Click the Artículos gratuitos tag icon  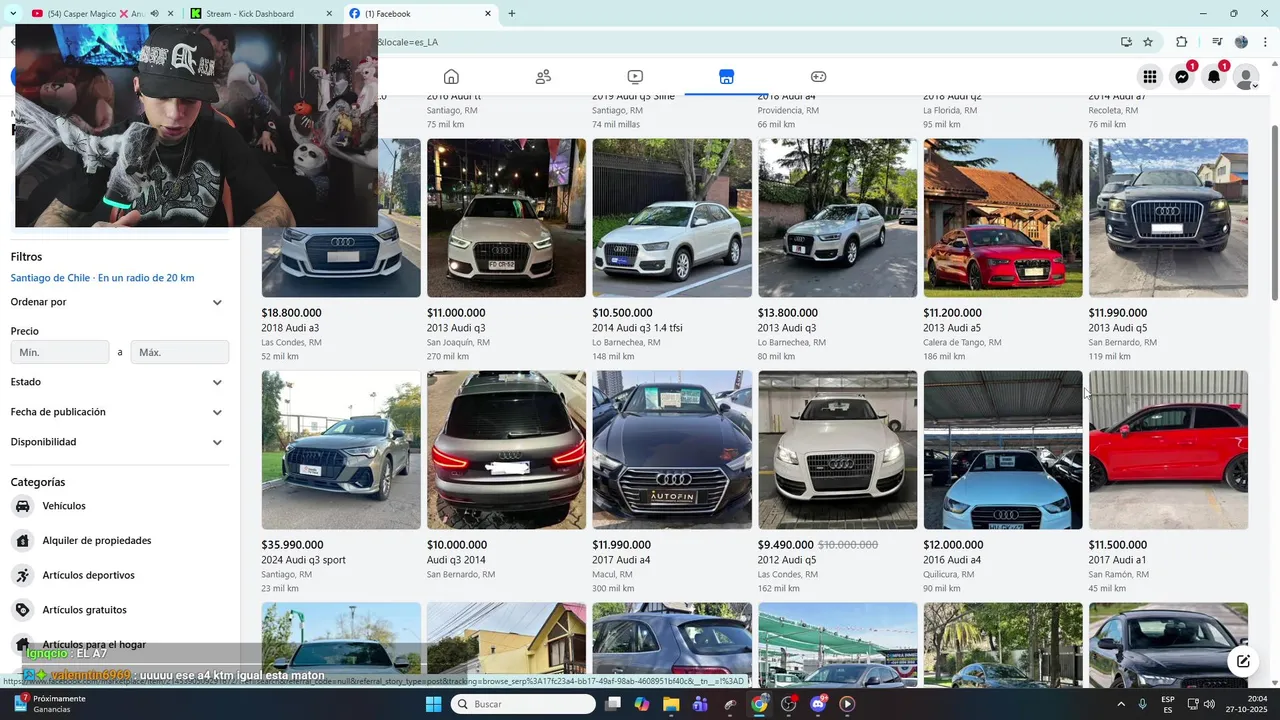(x=22, y=610)
